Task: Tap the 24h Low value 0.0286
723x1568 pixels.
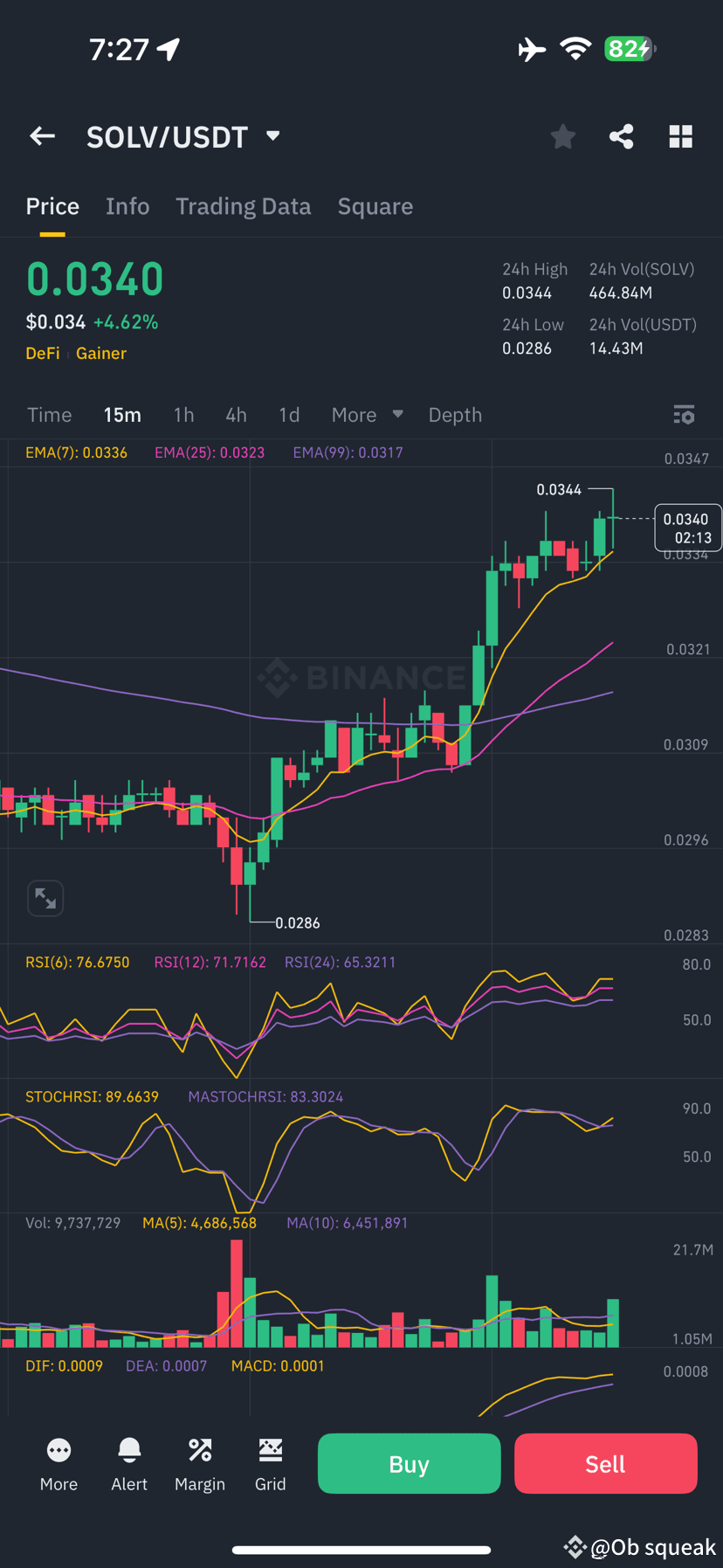Action: click(x=527, y=348)
